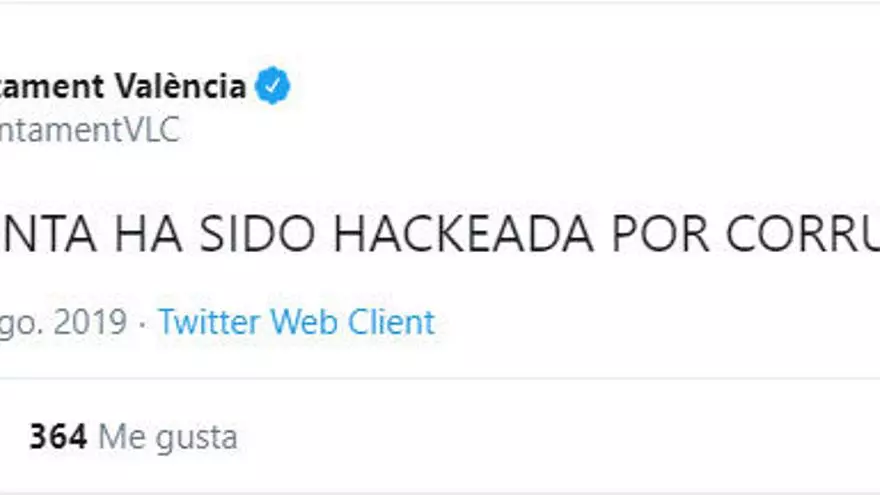Click the word València in the display name
Viewport: 880px width, 495px height.
(181, 86)
